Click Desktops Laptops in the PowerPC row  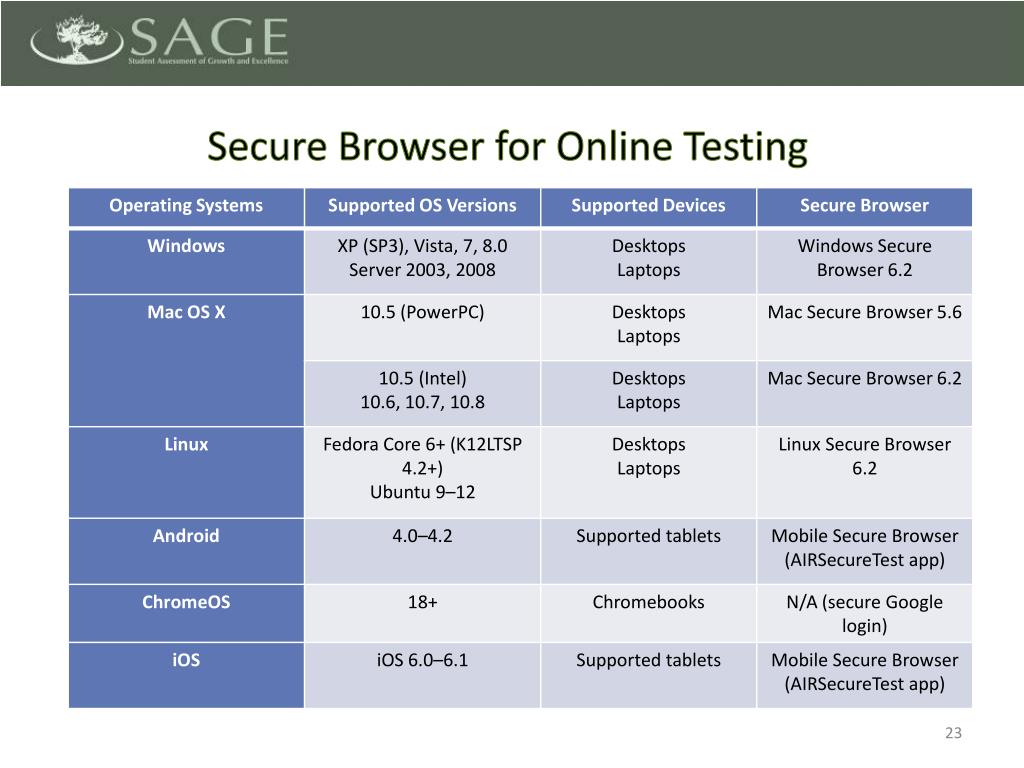(x=648, y=327)
